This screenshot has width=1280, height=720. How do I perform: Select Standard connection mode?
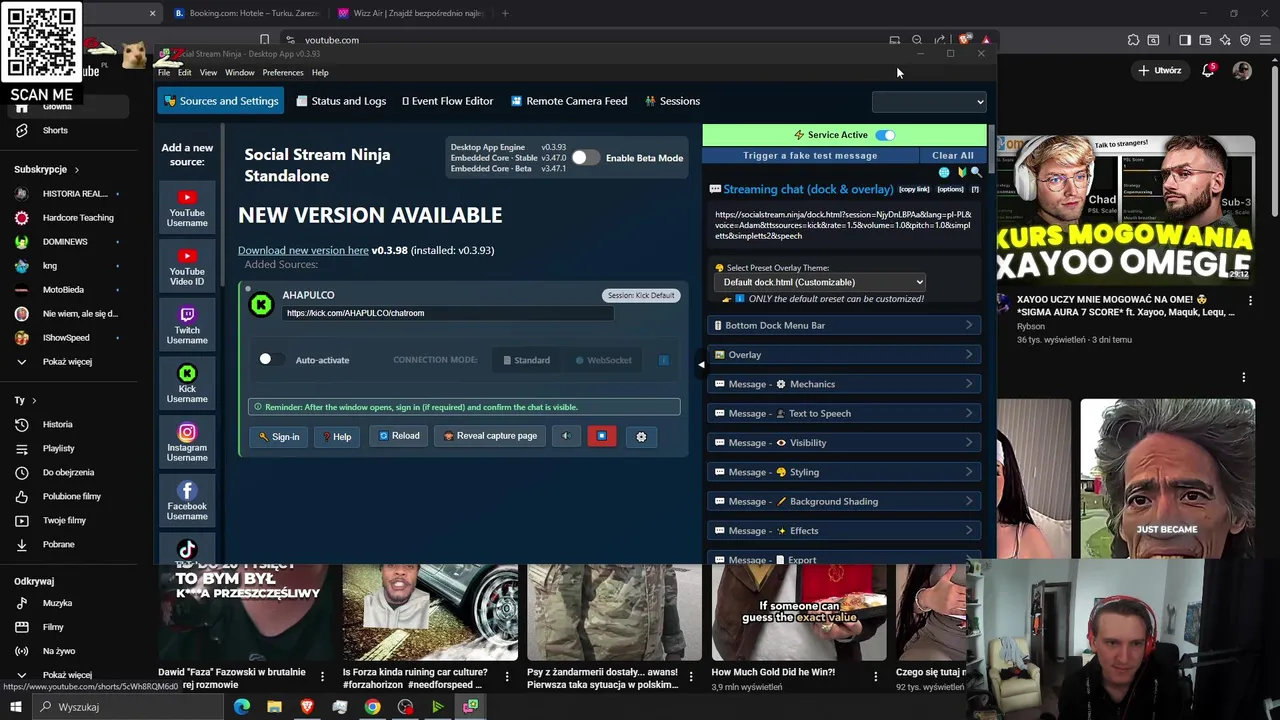pos(526,360)
